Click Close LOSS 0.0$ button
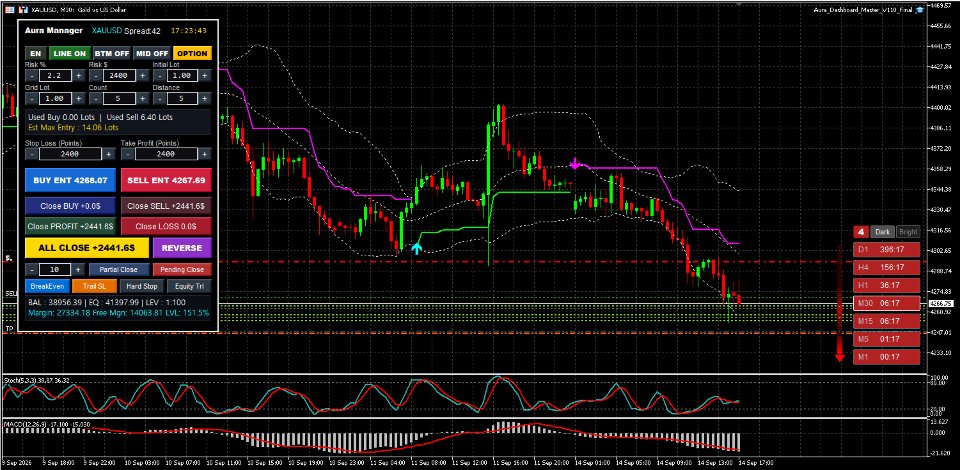960x470 pixels. pos(166,226)
